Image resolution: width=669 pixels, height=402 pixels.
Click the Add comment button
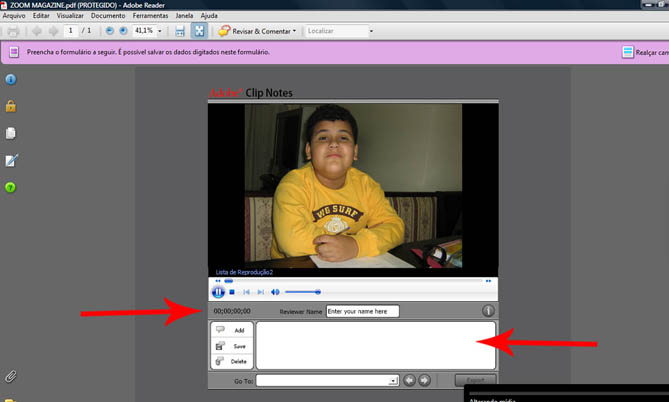pos(231,330)
